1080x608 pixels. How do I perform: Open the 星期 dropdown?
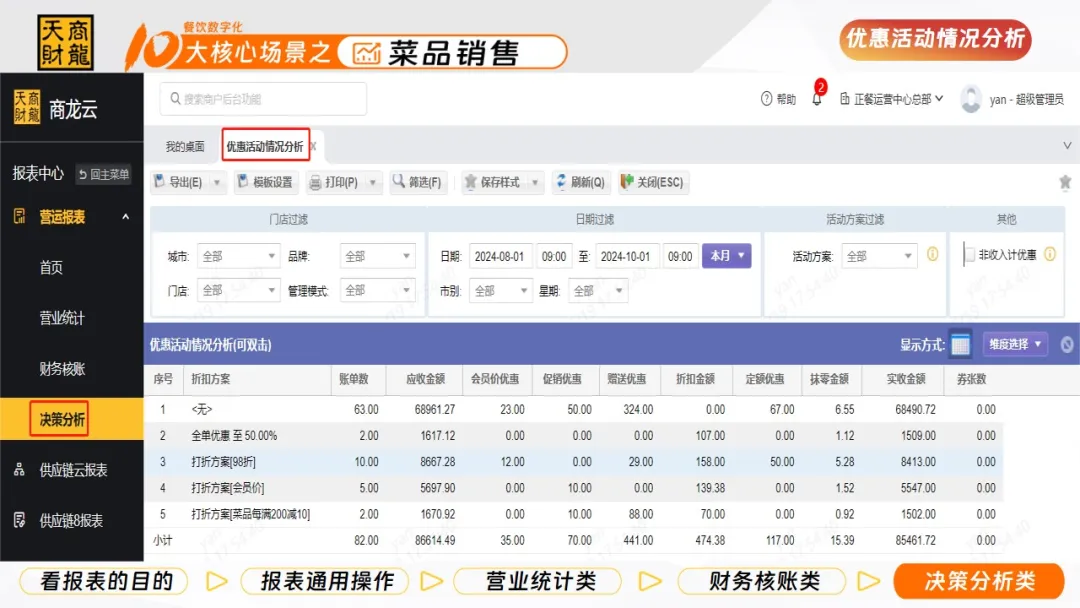(598, 291)
